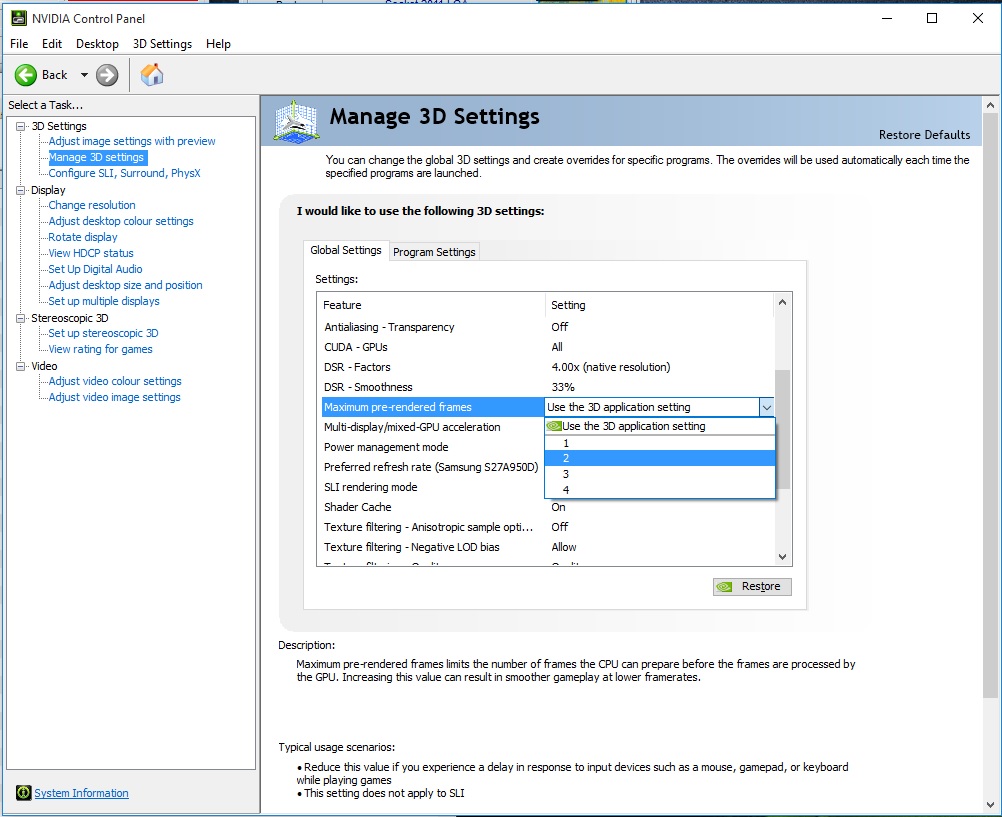The width and height of the screenshot is (1002, 817).
Task: Open View HDCP status task
Action: coord(91,253)
